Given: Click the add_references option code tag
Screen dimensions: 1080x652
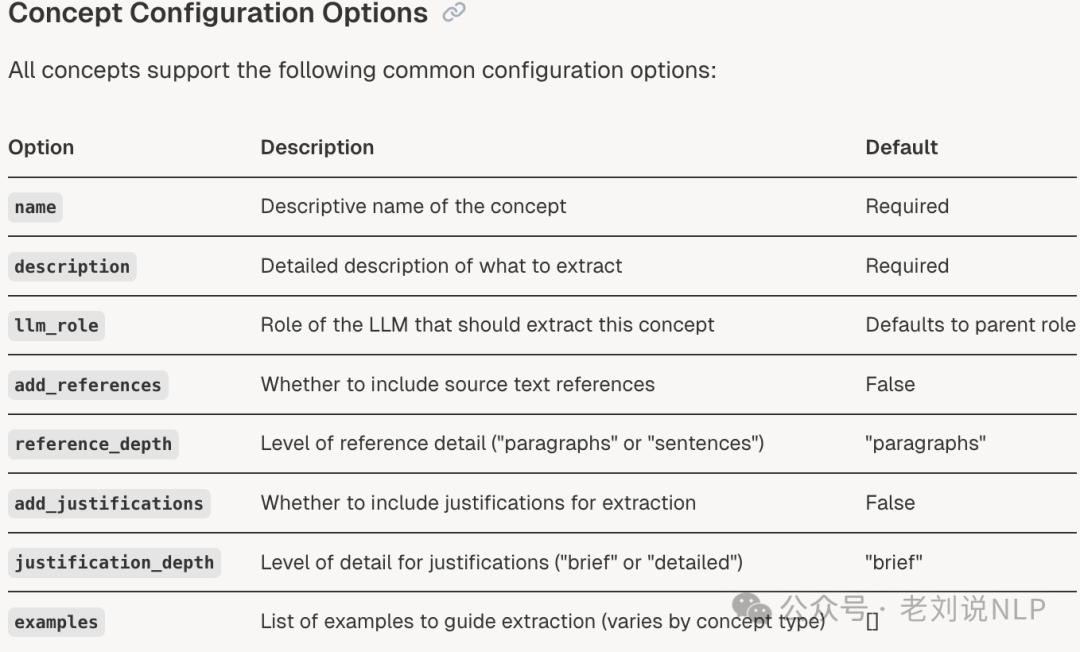Looking at the screenshot, I should tap(88, 385).
